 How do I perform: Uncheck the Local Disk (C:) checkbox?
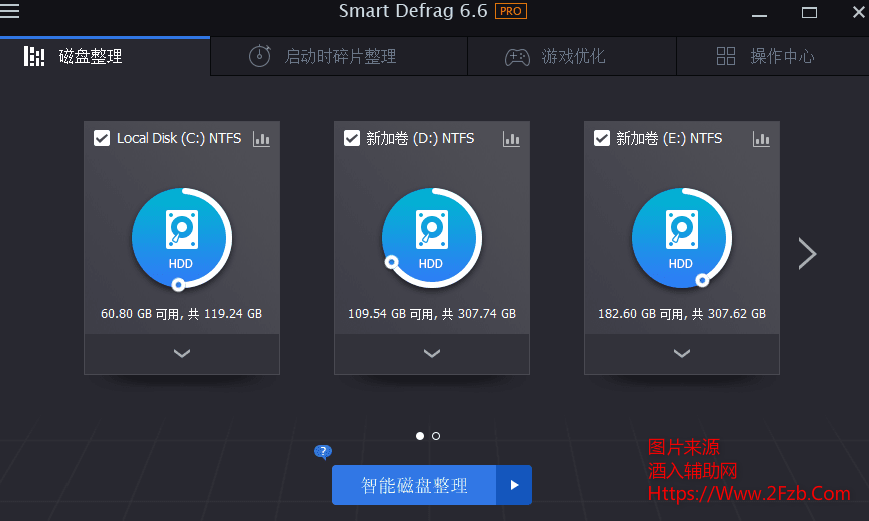(x=102, y=139)
